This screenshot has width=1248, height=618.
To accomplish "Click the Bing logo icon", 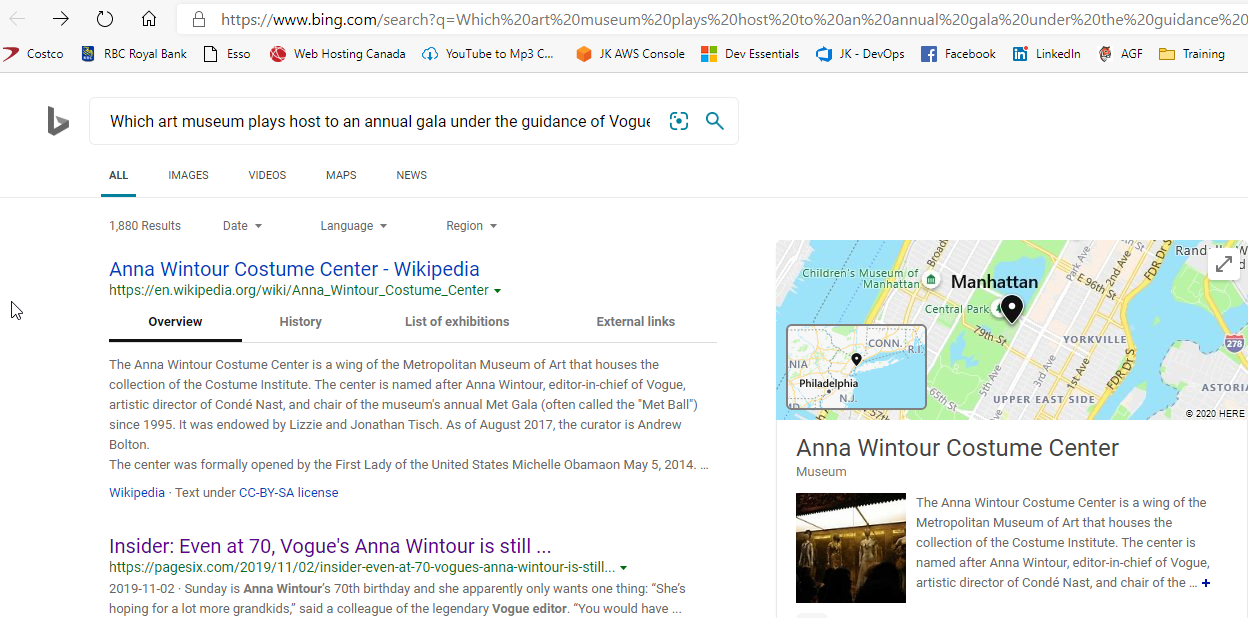I will (58, 121).
